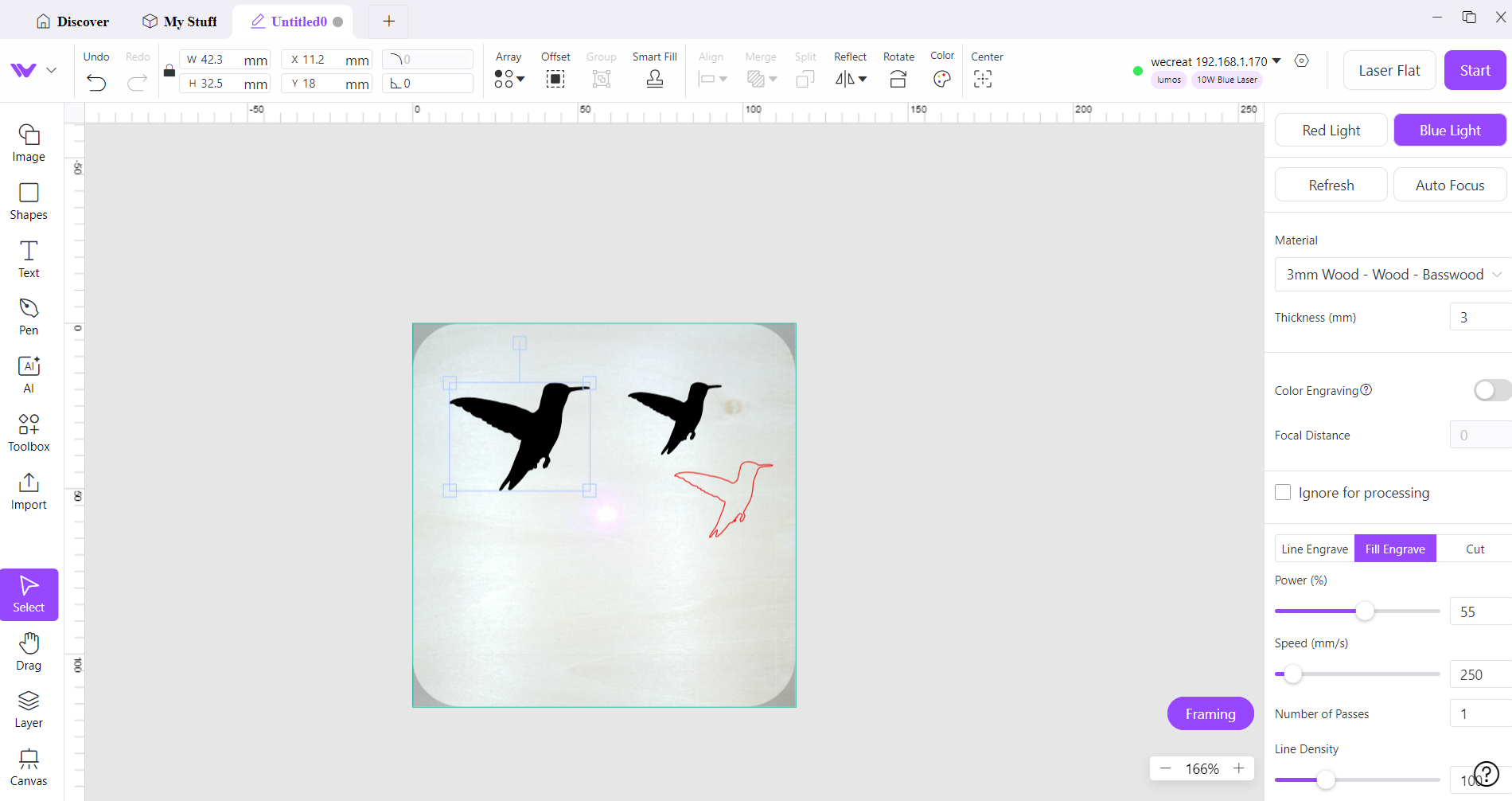
Task: Open device settings gear icon
Action: (x=1302, y=61)
